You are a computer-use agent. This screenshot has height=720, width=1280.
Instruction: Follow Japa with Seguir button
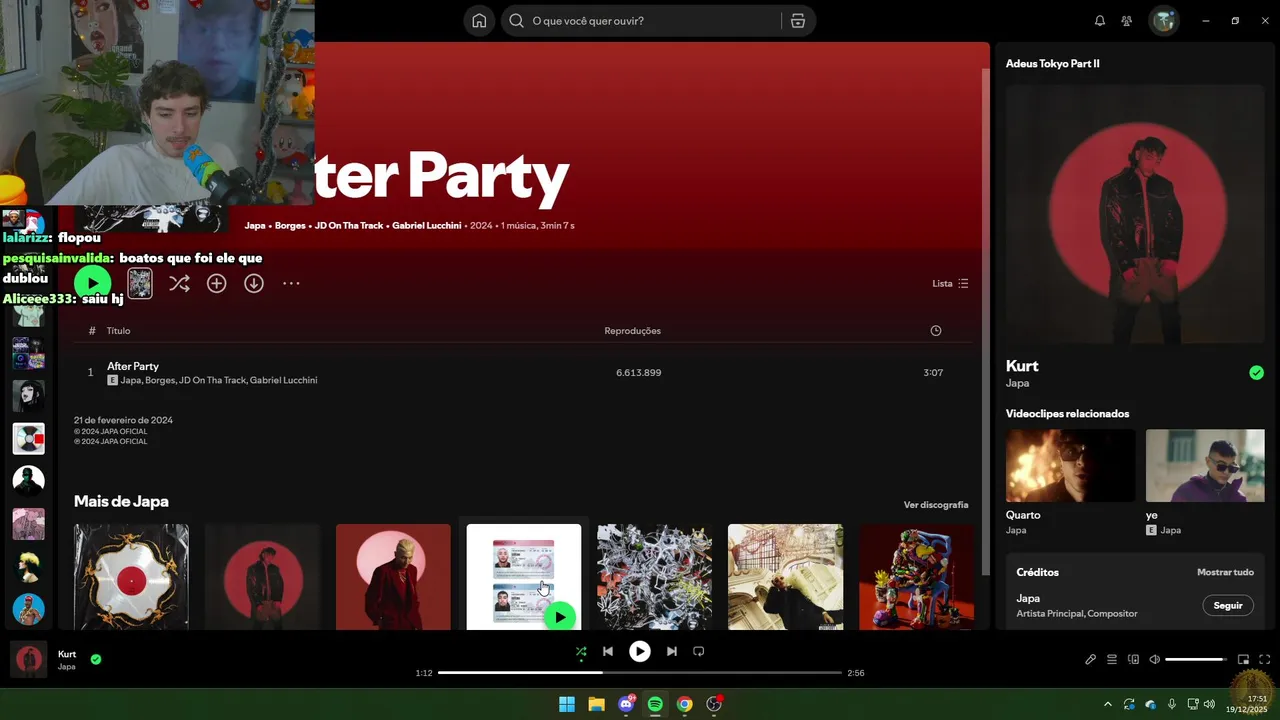[1228, 606]
